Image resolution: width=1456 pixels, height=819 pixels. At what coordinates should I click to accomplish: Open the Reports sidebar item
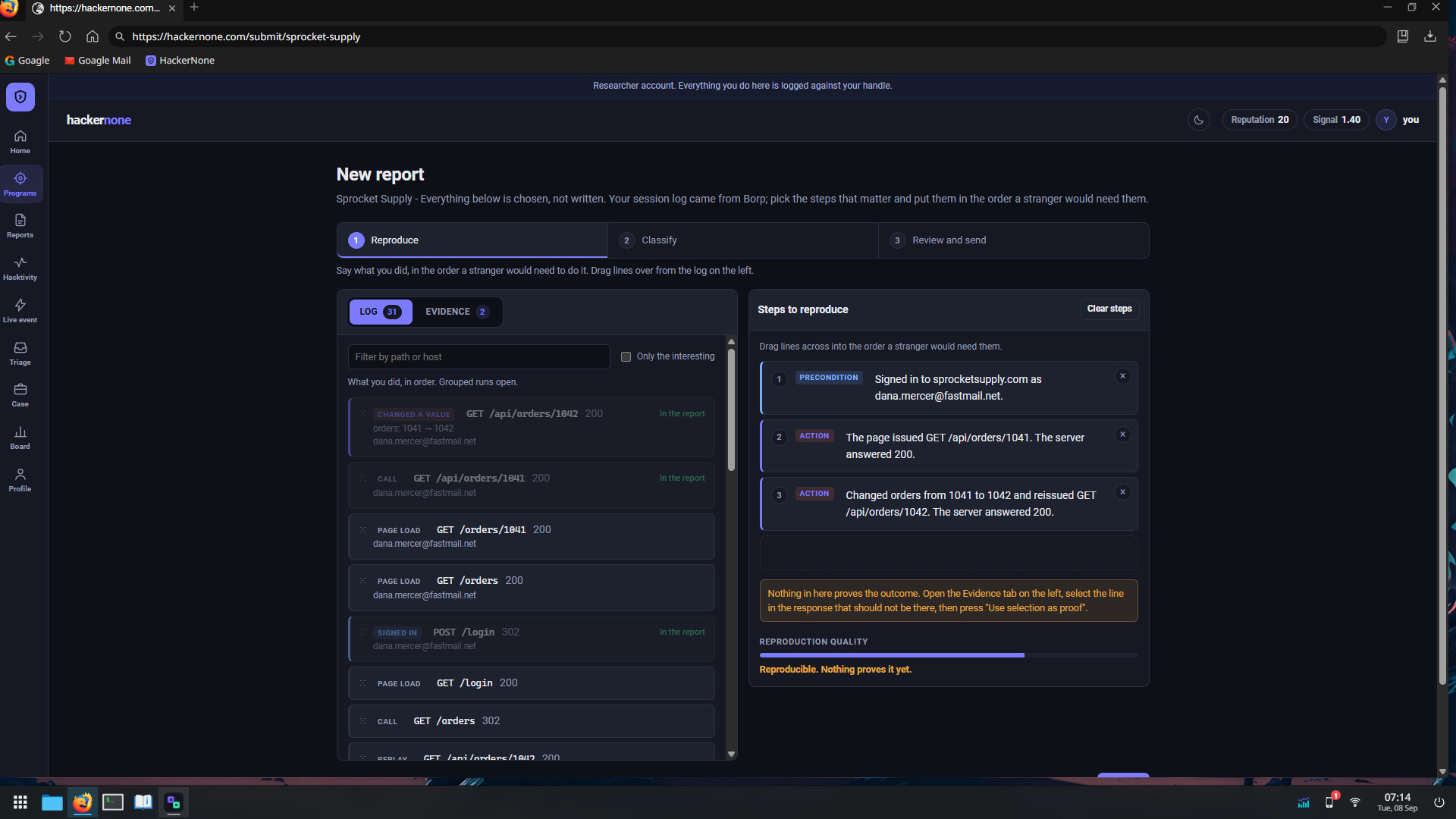(x=20, y=226)
